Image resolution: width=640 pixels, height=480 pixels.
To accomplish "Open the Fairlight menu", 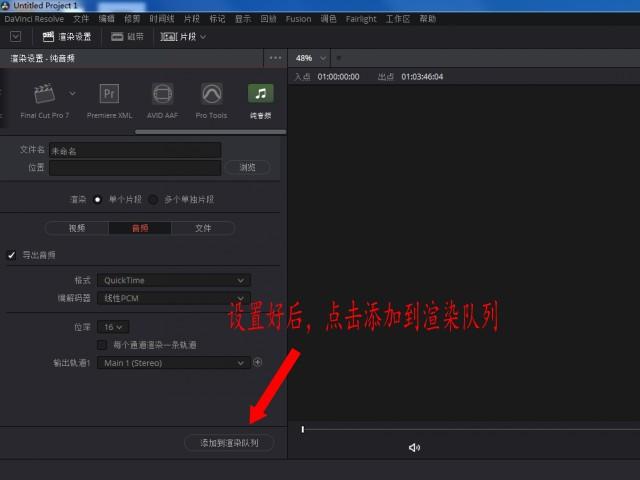I will (x=361, y=19).
